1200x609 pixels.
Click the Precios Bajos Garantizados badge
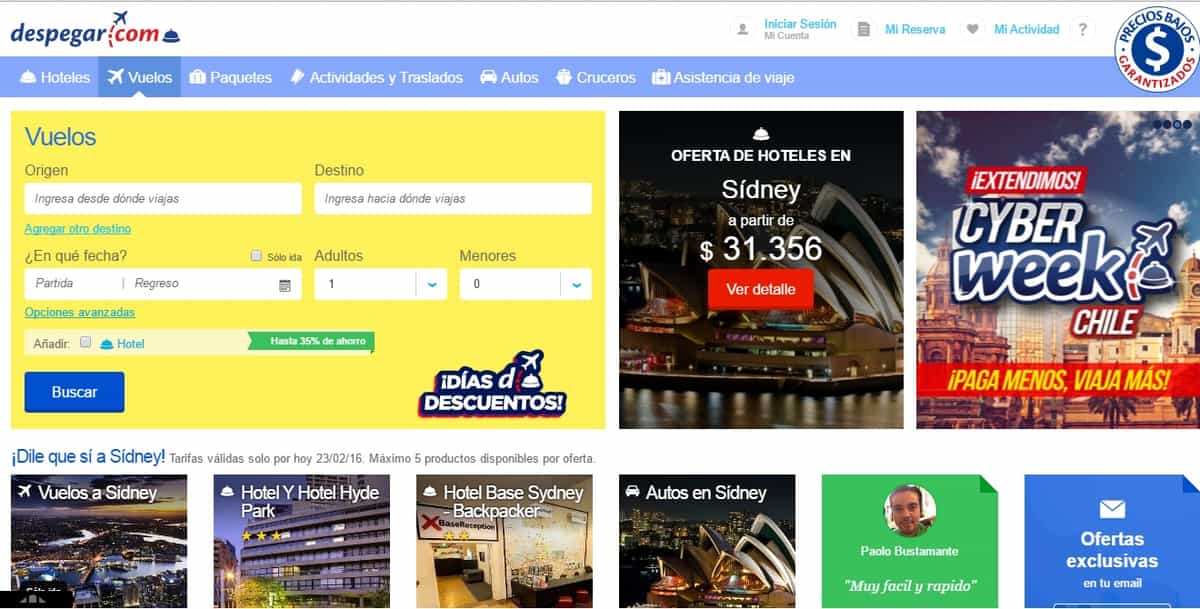pos(1156,49)
